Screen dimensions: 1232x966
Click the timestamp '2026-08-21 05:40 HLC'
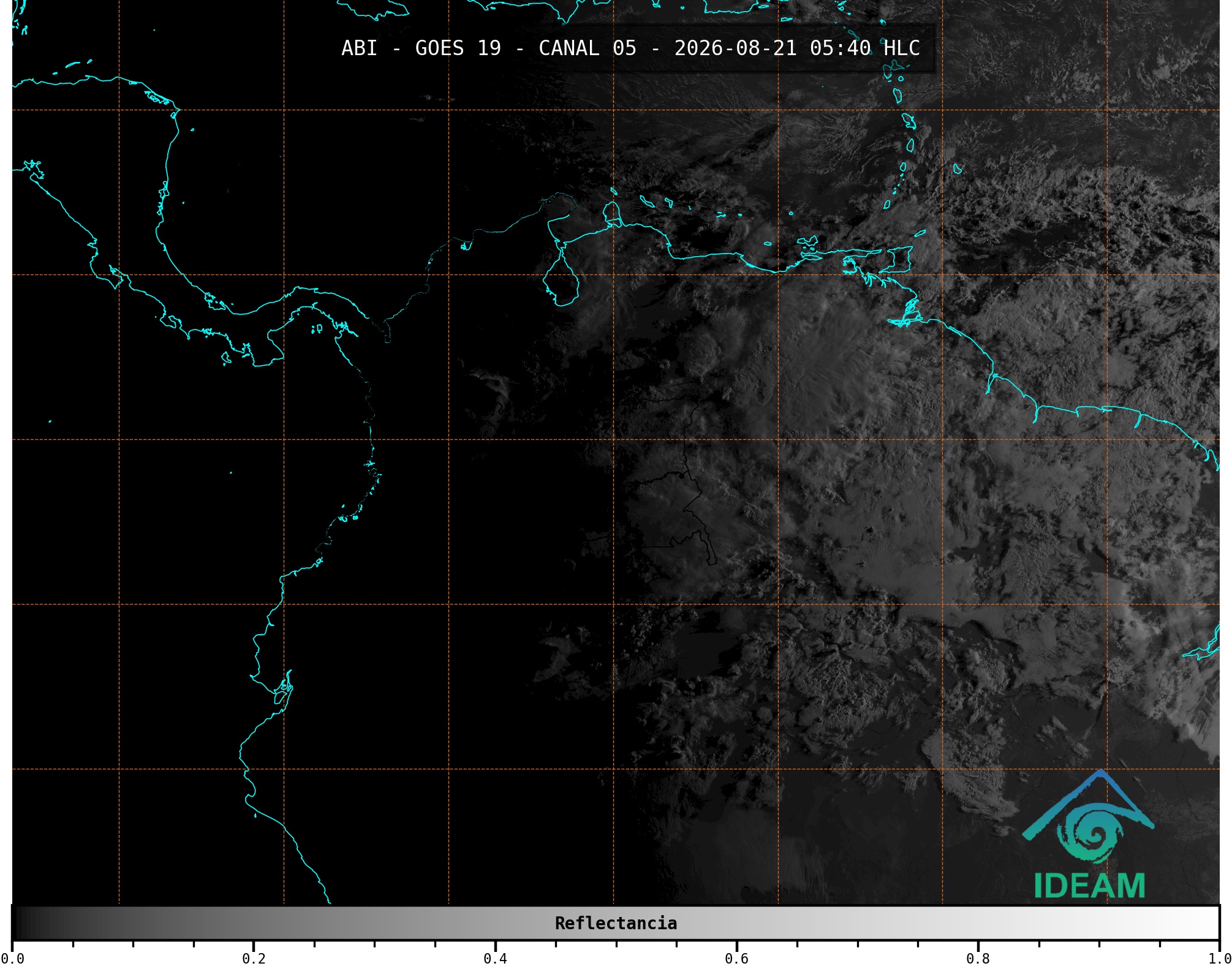(797, 48)
